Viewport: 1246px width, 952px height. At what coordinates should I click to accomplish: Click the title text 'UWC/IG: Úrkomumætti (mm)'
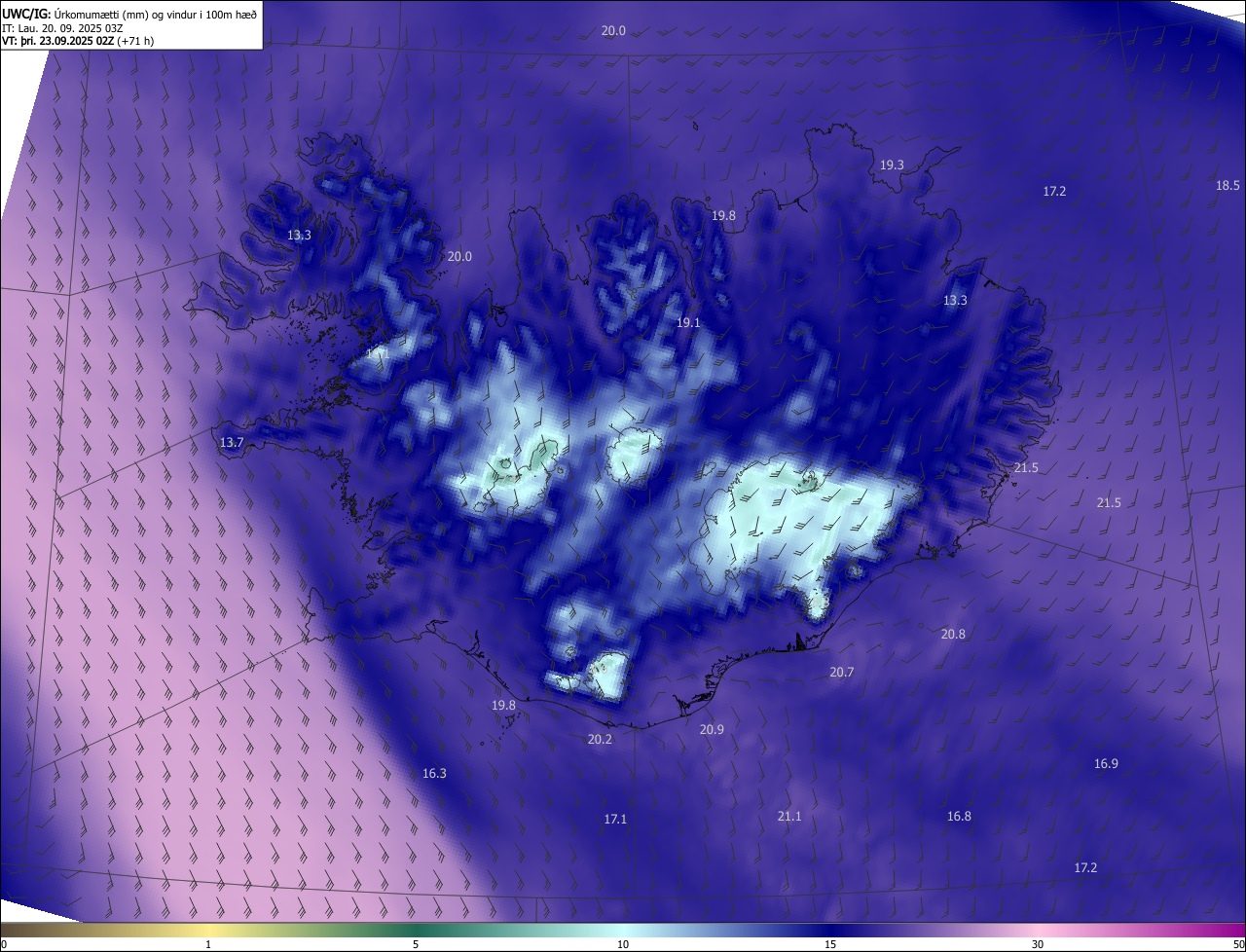[77, 13]
